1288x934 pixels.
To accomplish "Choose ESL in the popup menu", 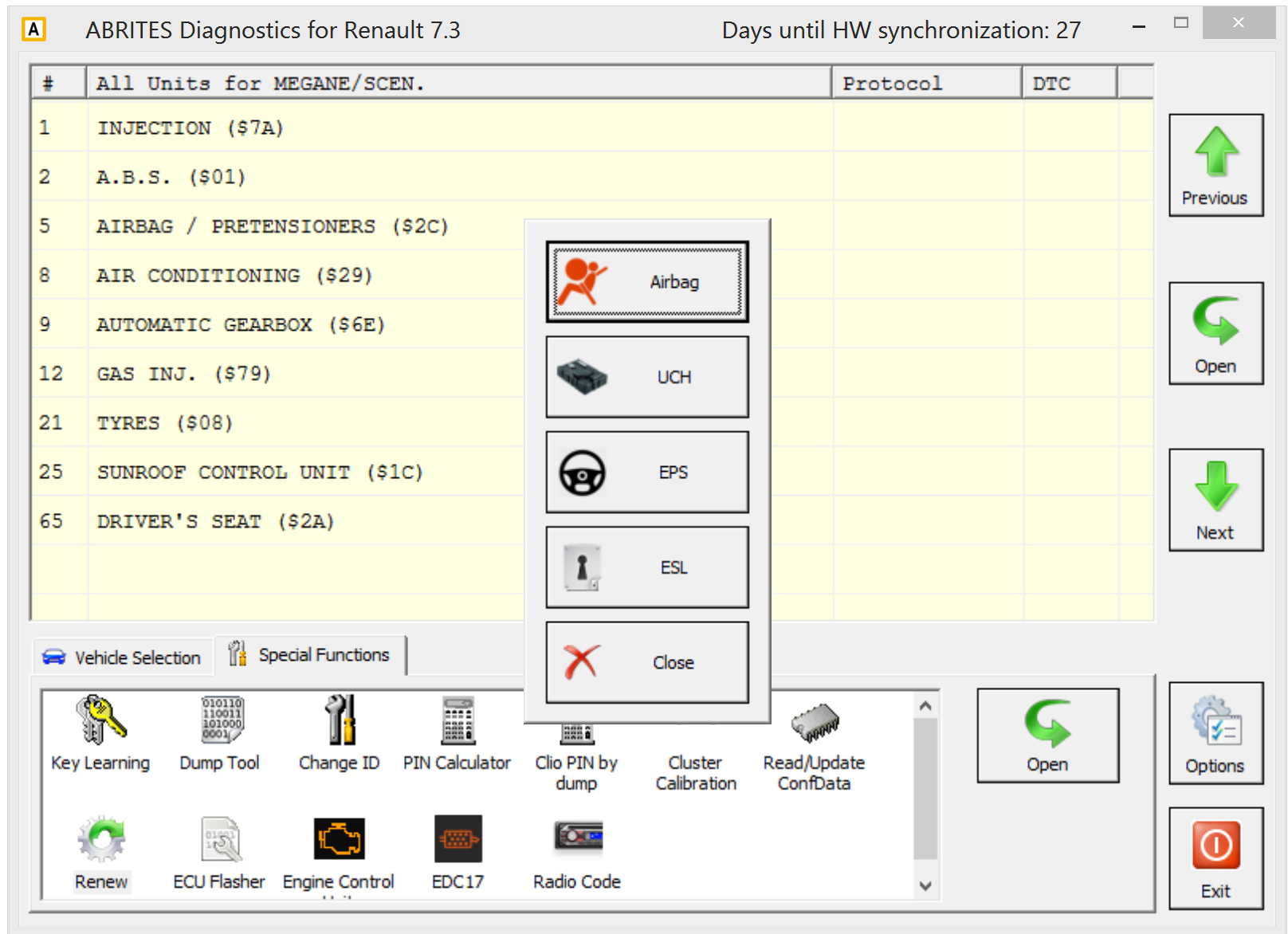I will tap(647, 567).
